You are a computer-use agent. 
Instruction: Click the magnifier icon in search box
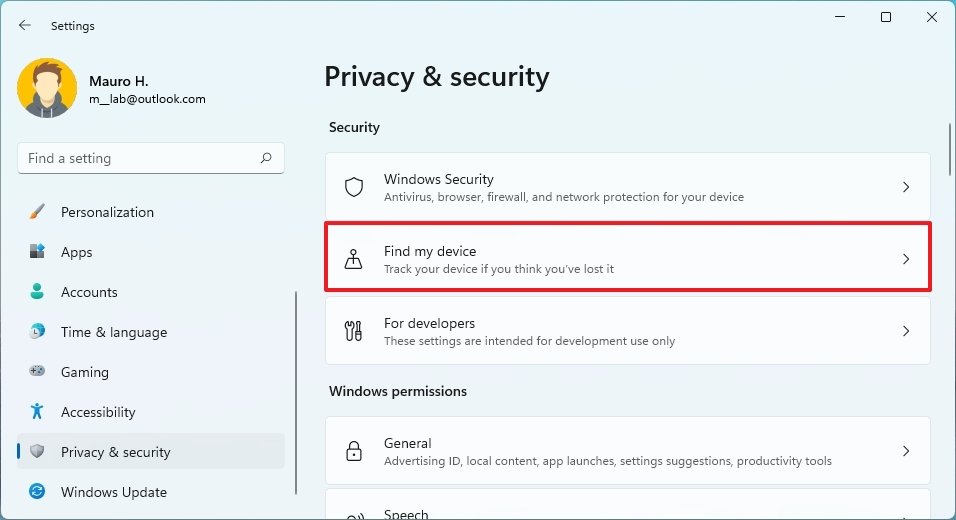pyautogui.click(x=266, y=158)
